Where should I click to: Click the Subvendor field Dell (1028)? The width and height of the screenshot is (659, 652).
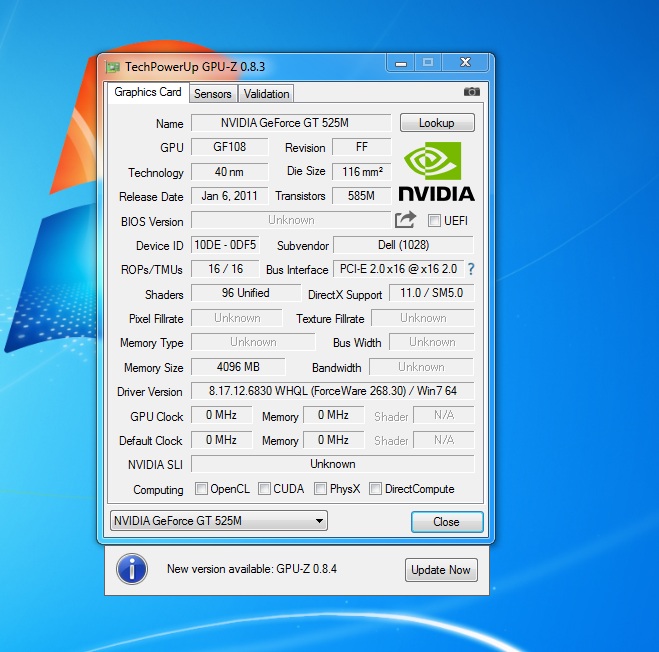tap(403, 245)
